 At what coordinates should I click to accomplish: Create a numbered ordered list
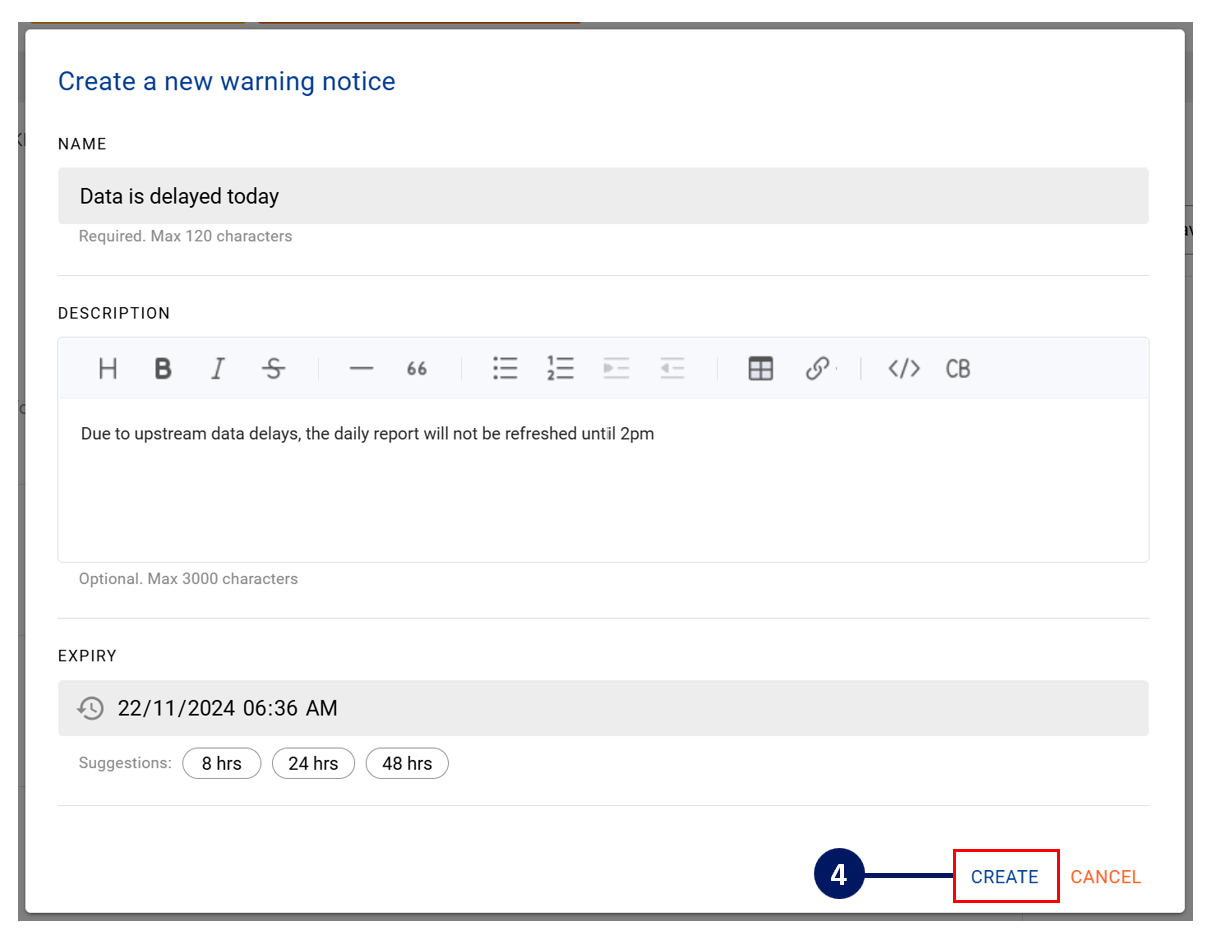(560, 369)
